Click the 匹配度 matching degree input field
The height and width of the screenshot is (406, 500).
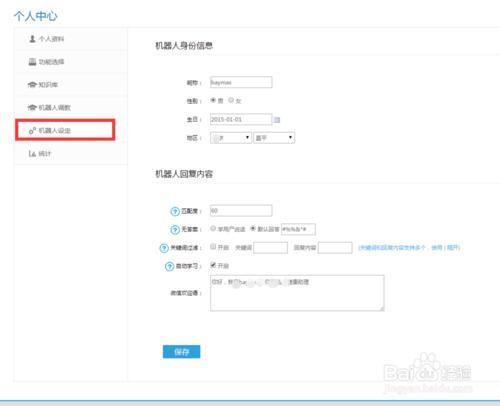pos(241,211)
